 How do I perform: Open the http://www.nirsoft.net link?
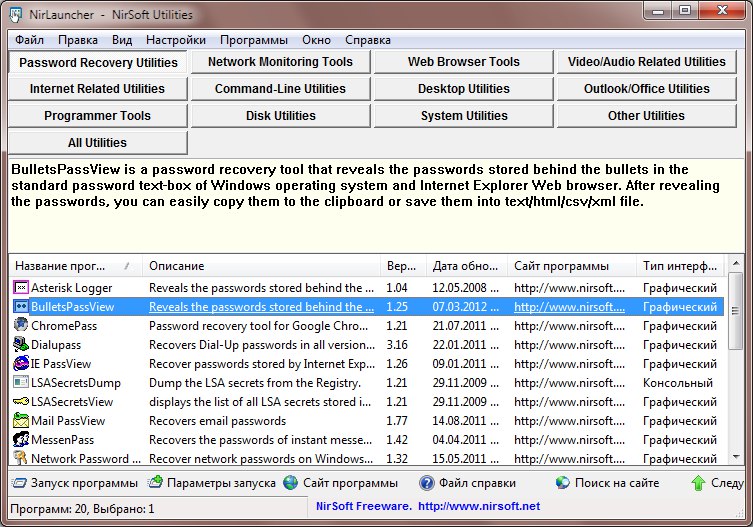pyautogui.click(x=479, y=506)
